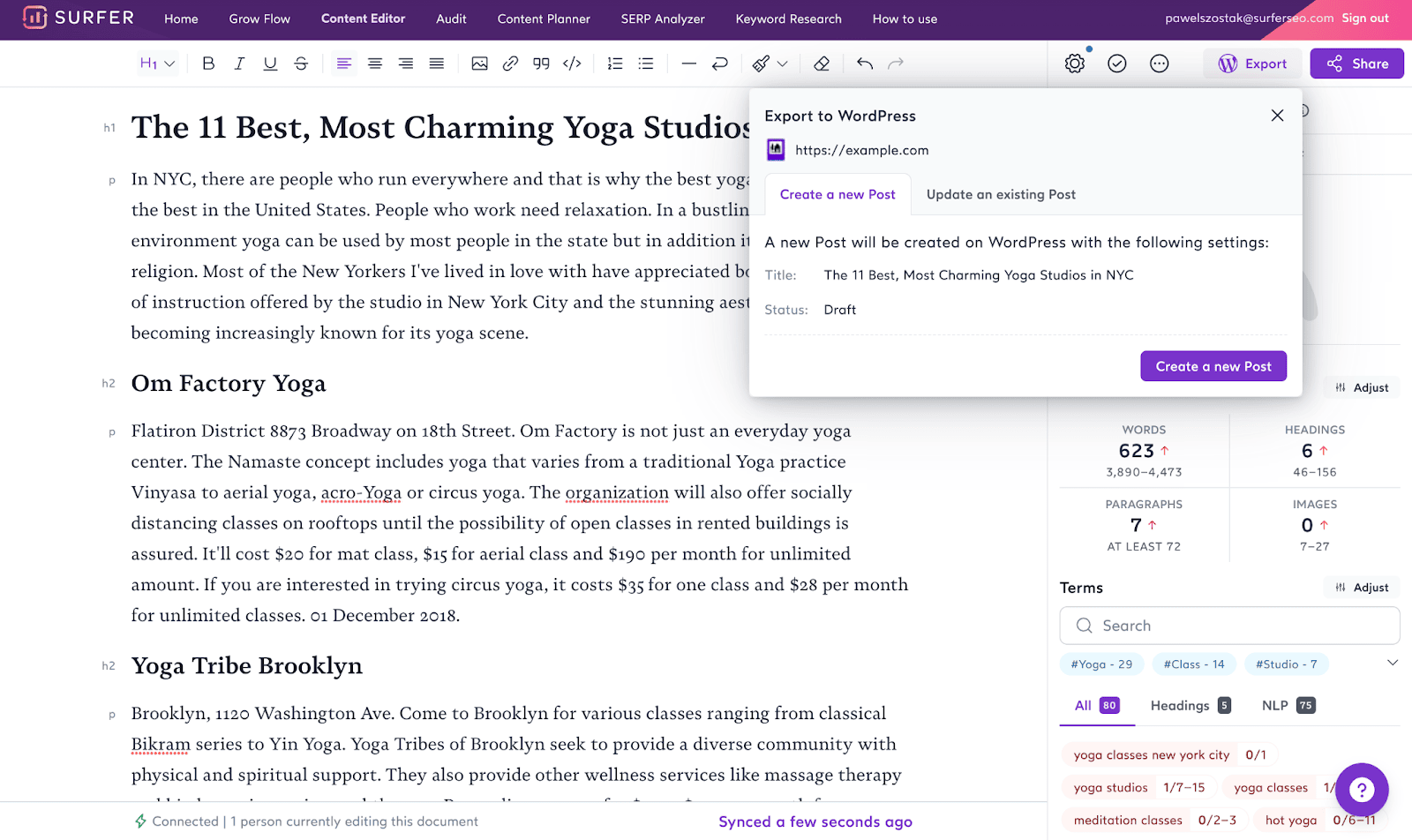1412x840 pixels.
Task: Create a bulleted list
Action: point(646,64)
